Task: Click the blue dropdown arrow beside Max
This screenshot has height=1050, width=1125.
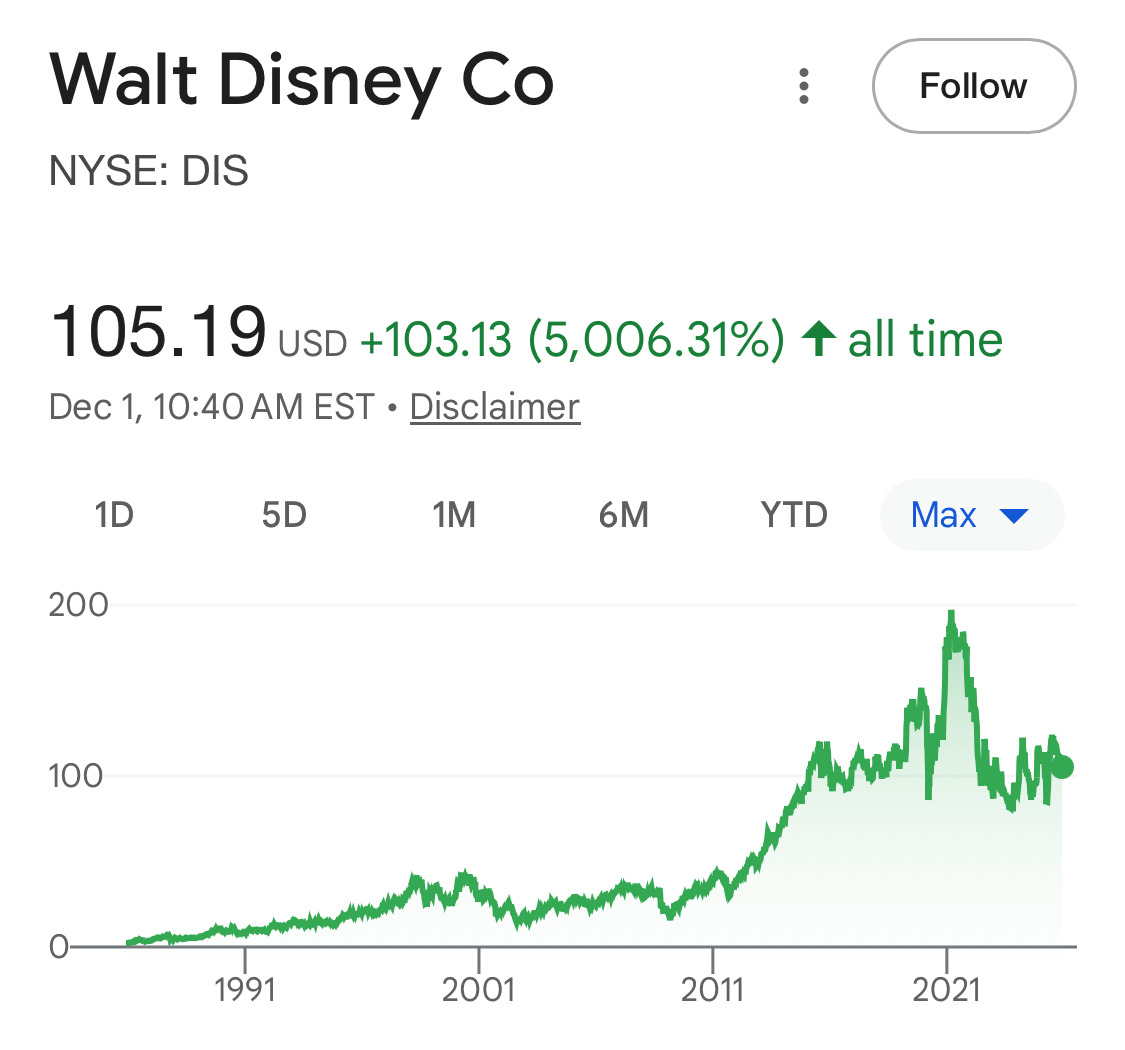Action: point(1014,516)
